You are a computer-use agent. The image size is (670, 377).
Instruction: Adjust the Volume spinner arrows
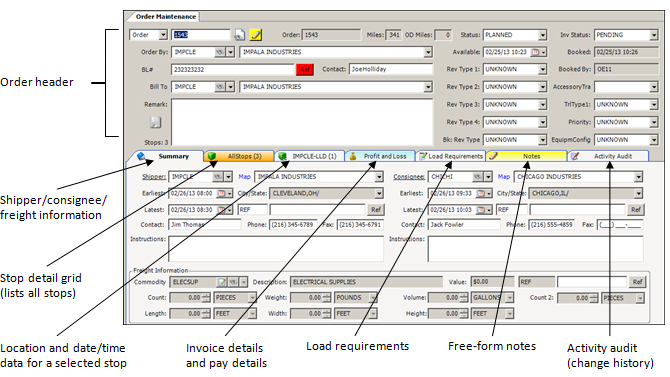[464, 297]
